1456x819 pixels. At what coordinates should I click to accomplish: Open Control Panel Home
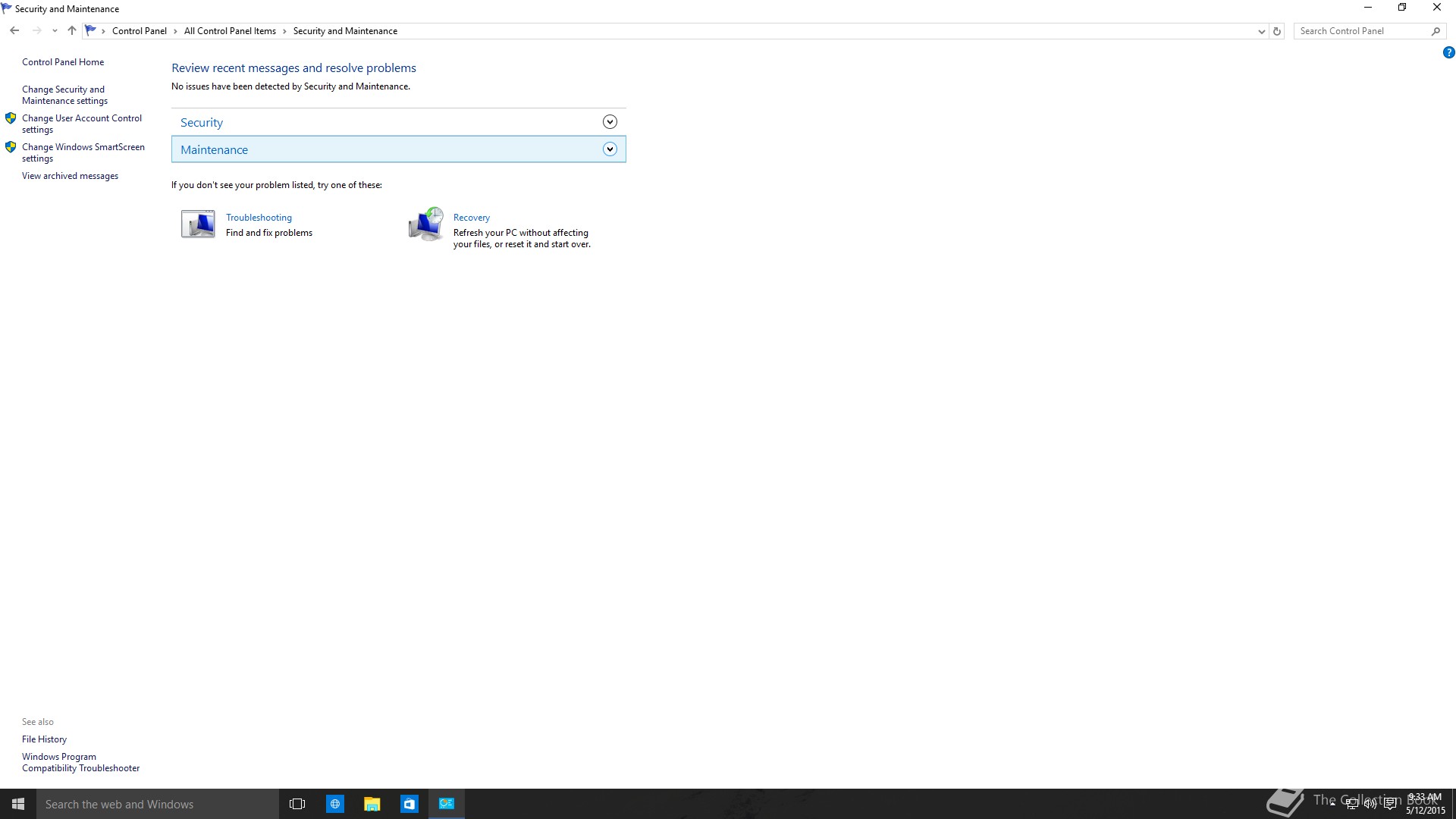point(63,62)
